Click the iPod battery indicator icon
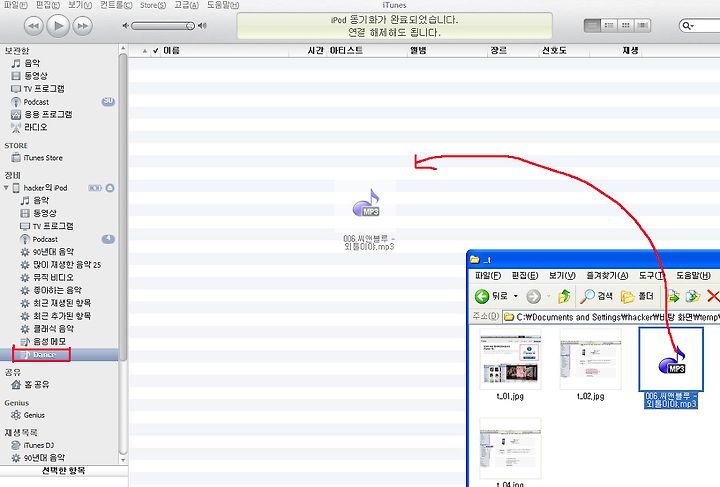Screen dimensions: 720x487 [x=95, y=188]
